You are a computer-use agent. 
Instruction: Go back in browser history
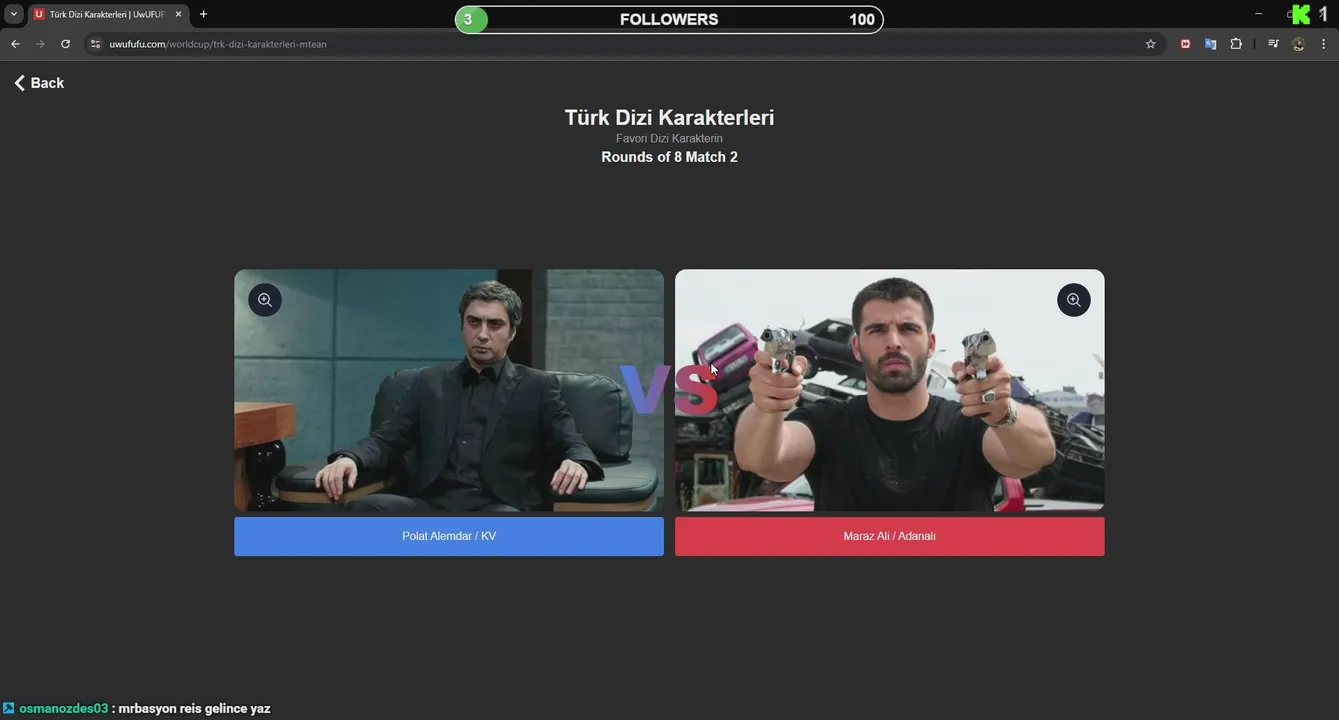[15, 44]
